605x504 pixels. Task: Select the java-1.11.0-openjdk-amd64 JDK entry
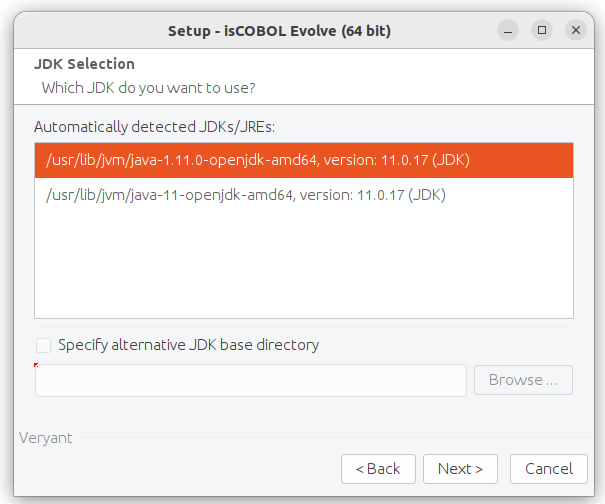coord(304,160)
